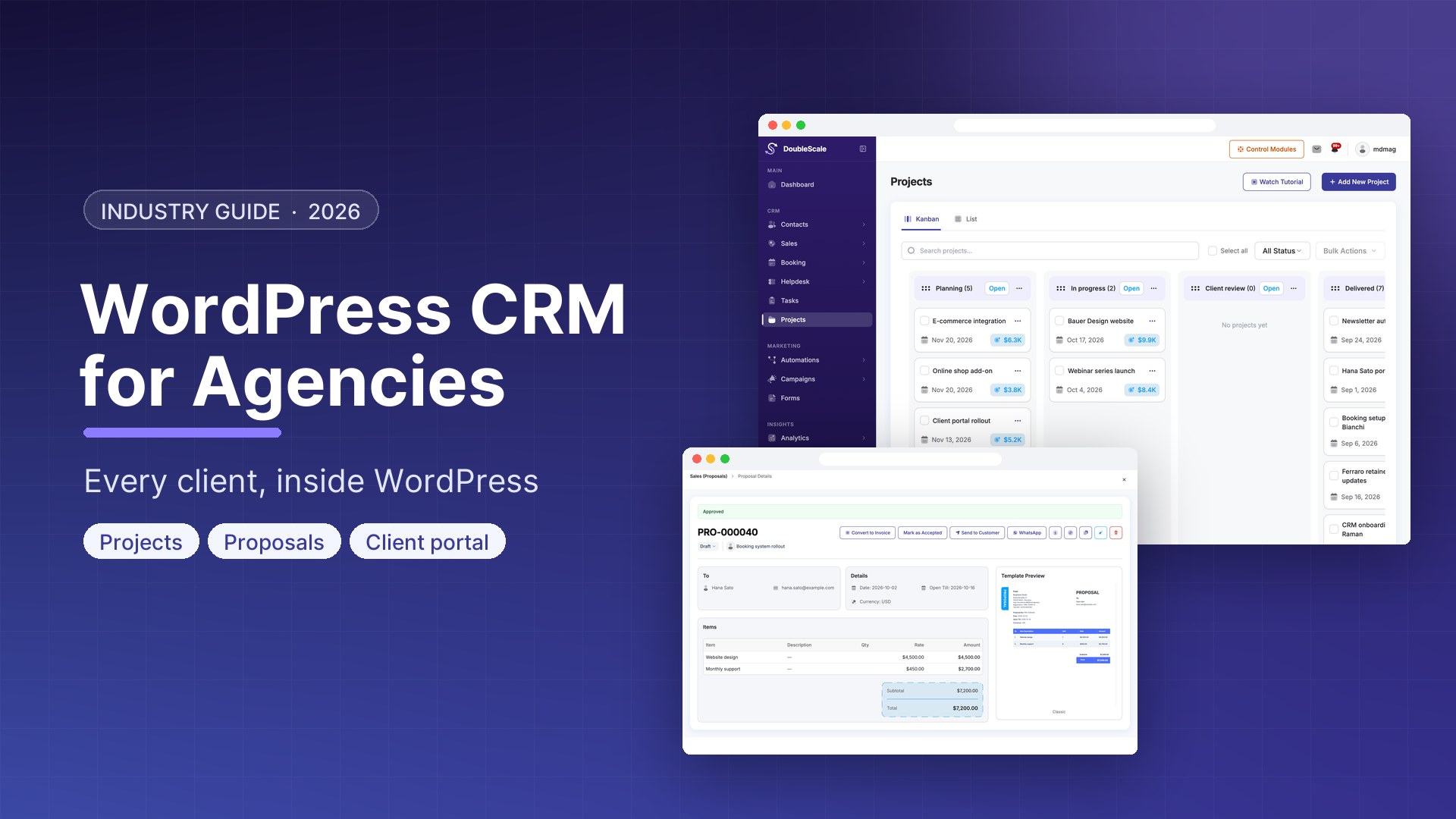The width and height of the screenshot is (1456, 819).
Task: Expand the Contacts submenu chevron
Action: pyautogui.click(x=864, y=224)
